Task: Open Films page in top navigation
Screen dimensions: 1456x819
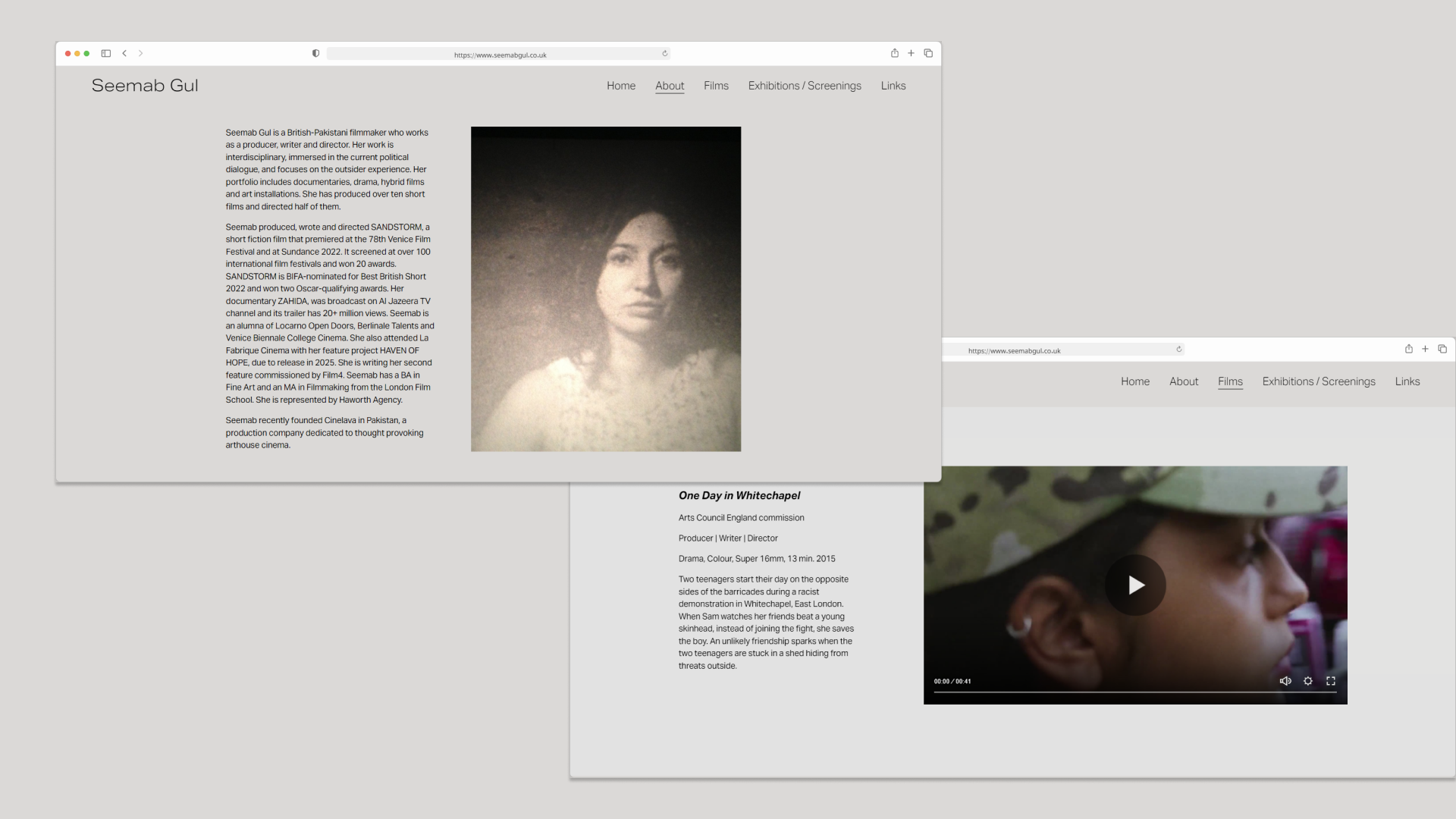Action: pyautogui.click(x=716, y=86)
